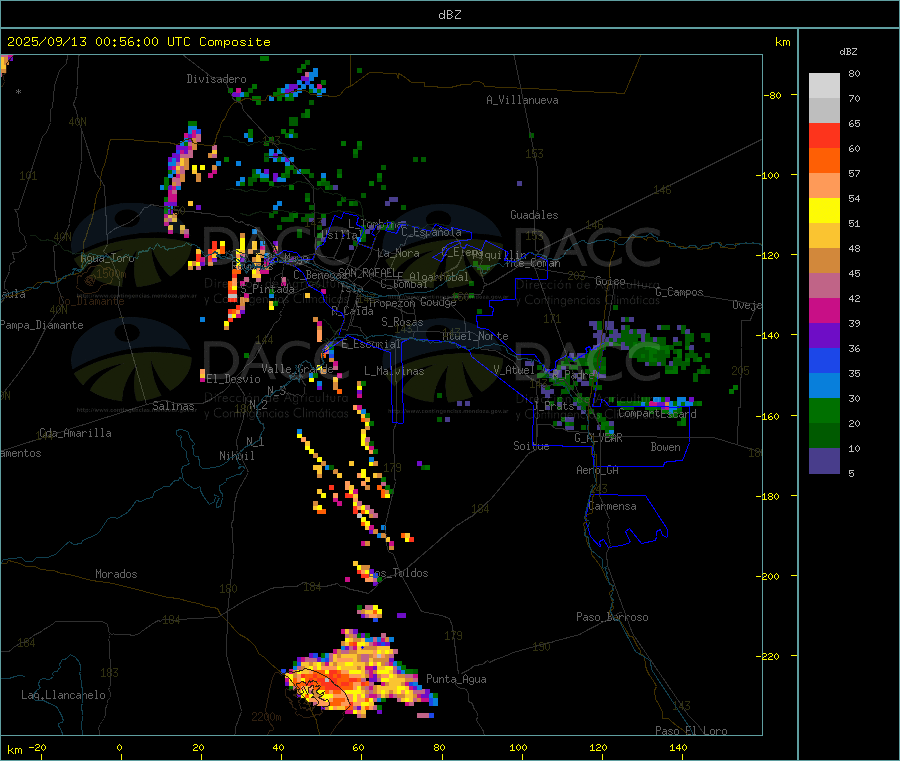Screen dimensions: 900x761
Task: Click the 'Aero_GA' map label
Action: tap(597, 470)
